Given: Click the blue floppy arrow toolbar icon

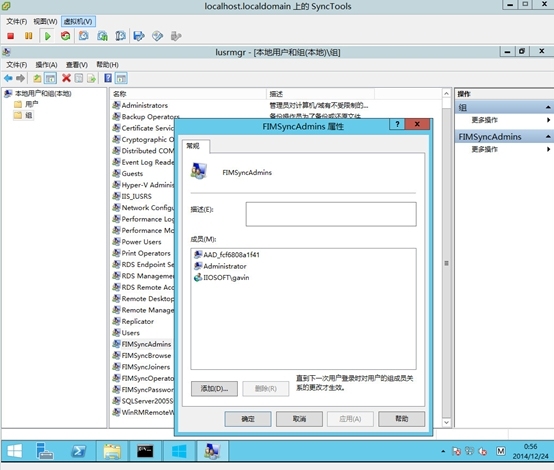Looking at the screenshot, I should [139, 36].
